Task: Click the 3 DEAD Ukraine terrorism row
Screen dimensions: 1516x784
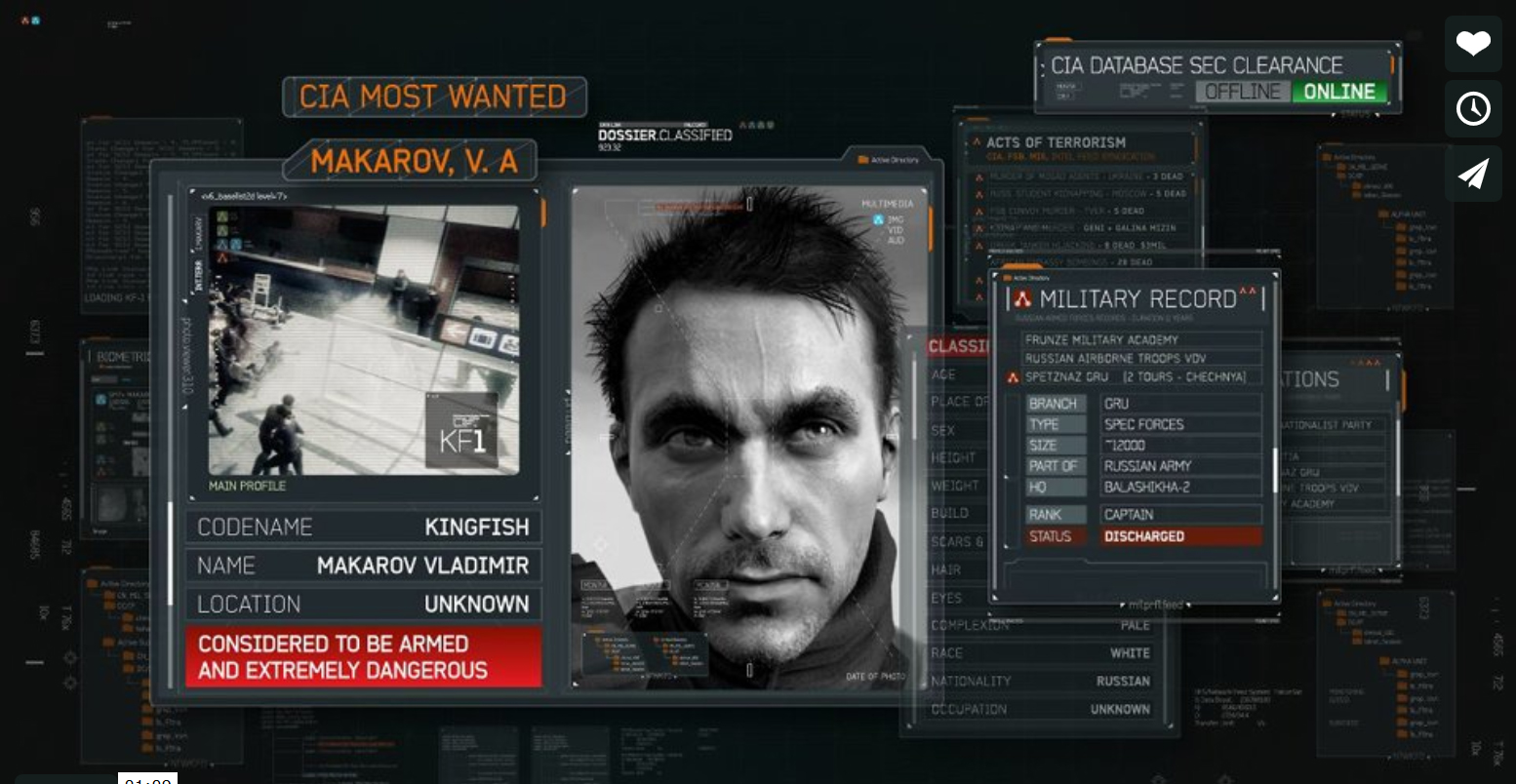Action: pos(1081,176)
